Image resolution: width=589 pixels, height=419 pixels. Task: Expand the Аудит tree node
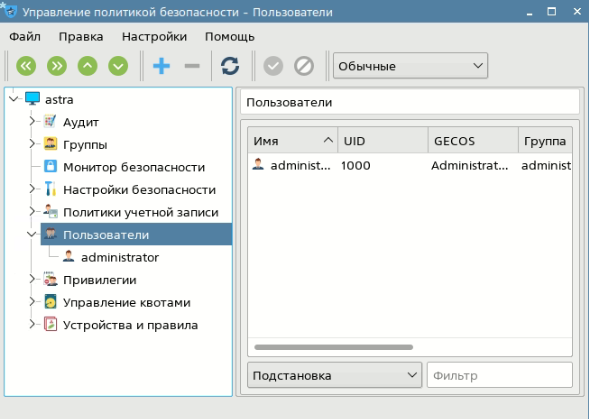[32, 121]
